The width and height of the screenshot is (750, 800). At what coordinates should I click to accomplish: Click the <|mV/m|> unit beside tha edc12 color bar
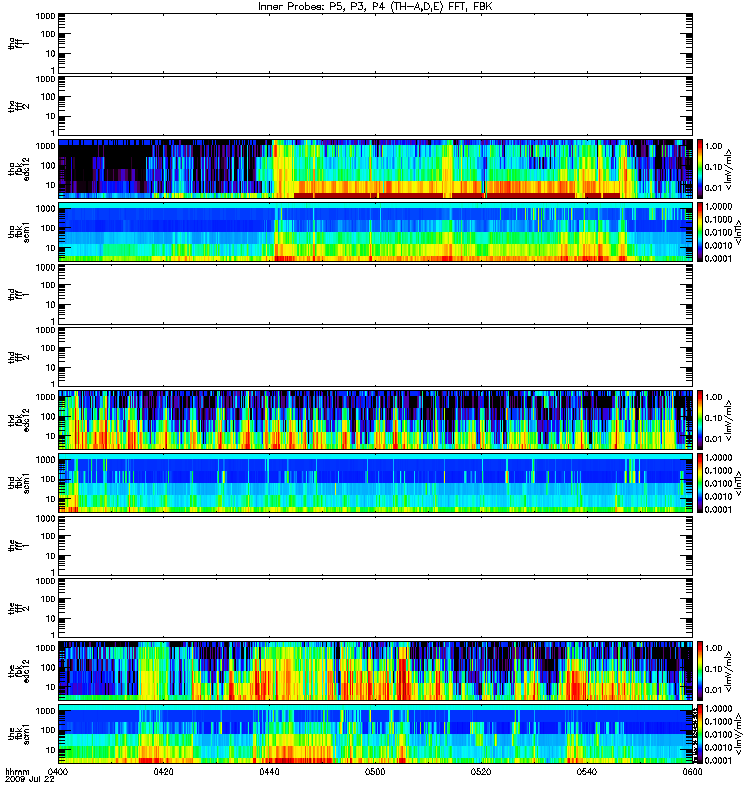click(x=729, y=169)
